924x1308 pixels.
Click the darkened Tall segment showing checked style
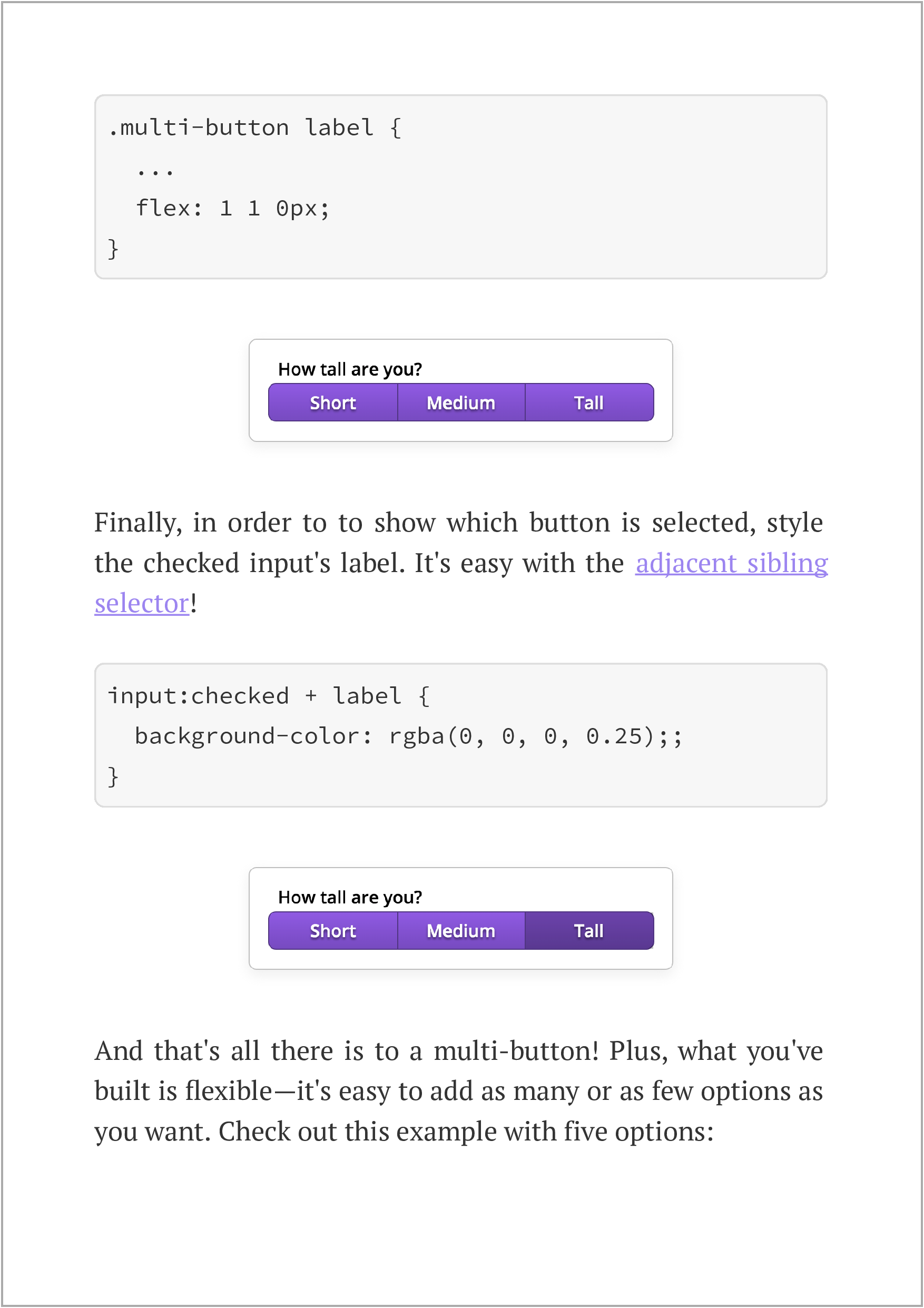point(588,930)
